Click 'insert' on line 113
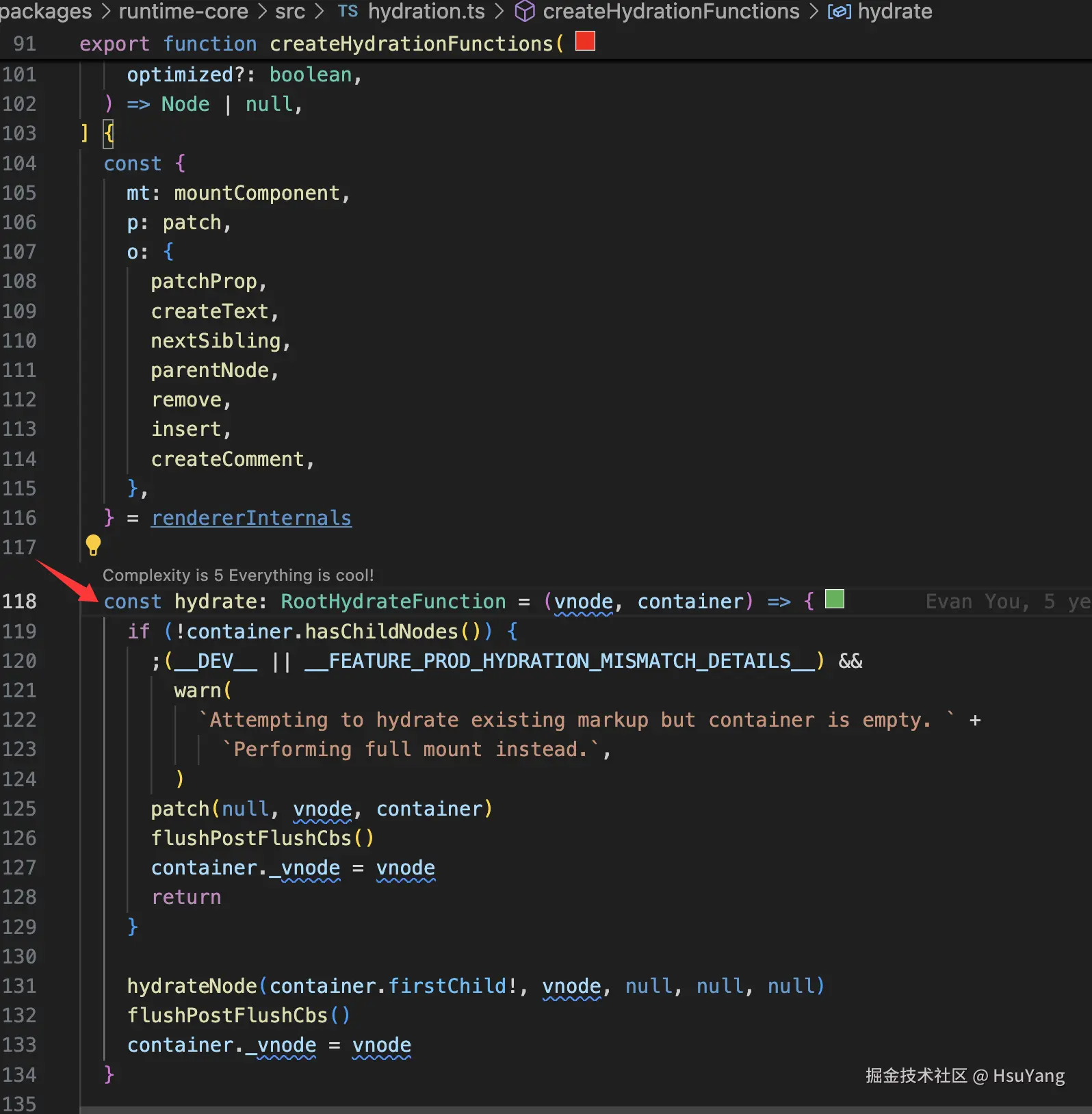Image resolution: width=1092 pixels, height=1114 pixels. [186, 429]
